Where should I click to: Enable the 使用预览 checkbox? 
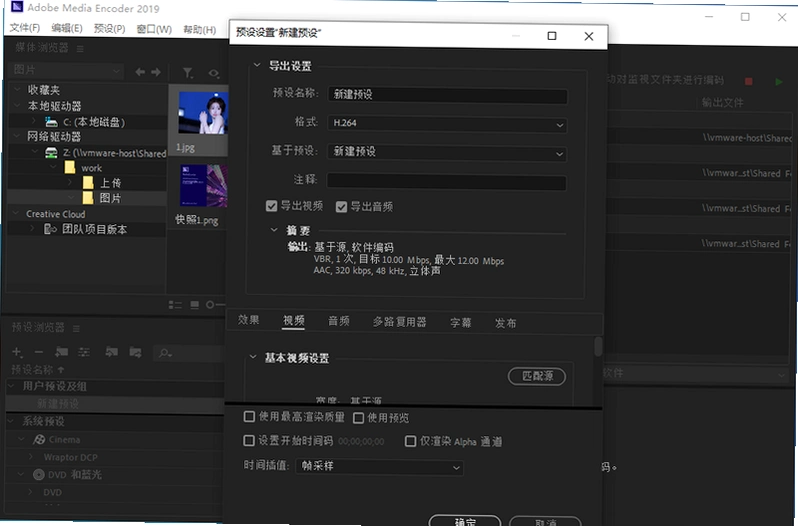(x=358, y=418)
